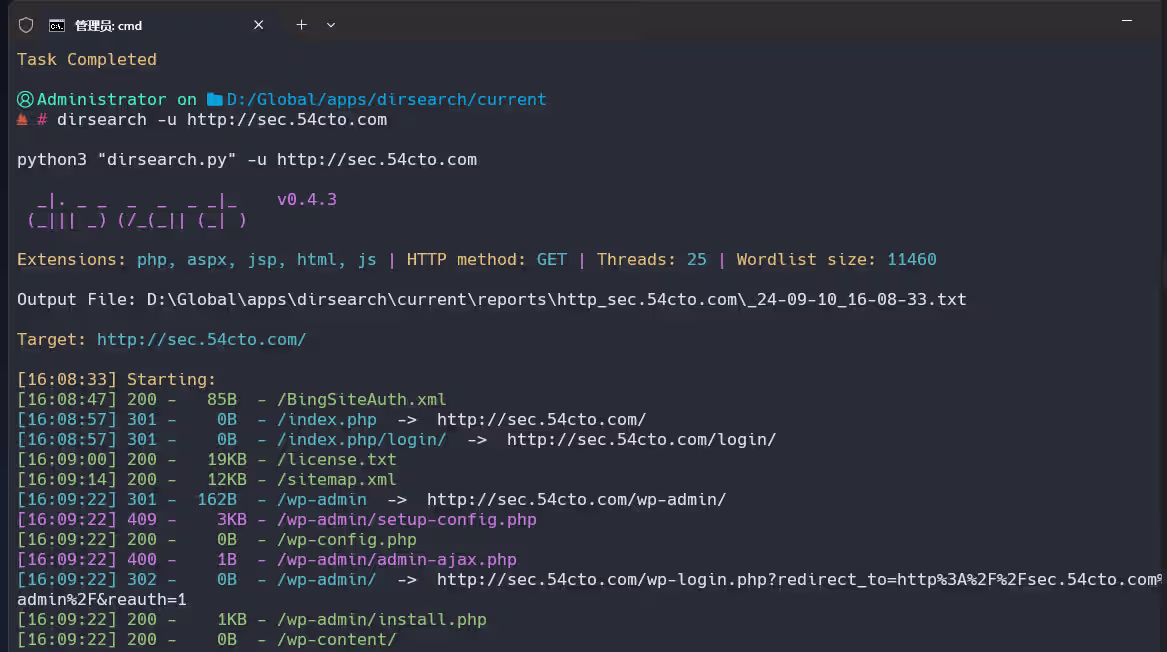Click the red prompt symbol before #
This screenshot has width=1167, height=652.
click(22, 120)
